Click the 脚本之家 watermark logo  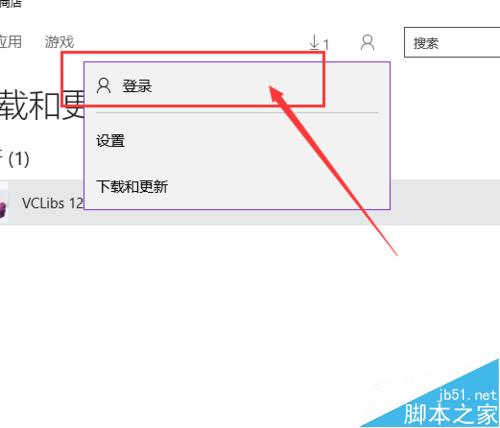pyautogui.click(x=451, y=414)
